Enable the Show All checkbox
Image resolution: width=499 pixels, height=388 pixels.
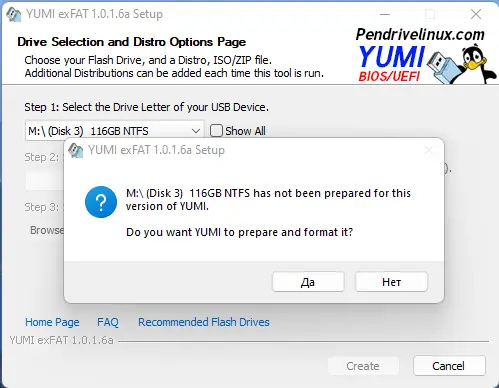pyautogui.click(x=216, y=131)
